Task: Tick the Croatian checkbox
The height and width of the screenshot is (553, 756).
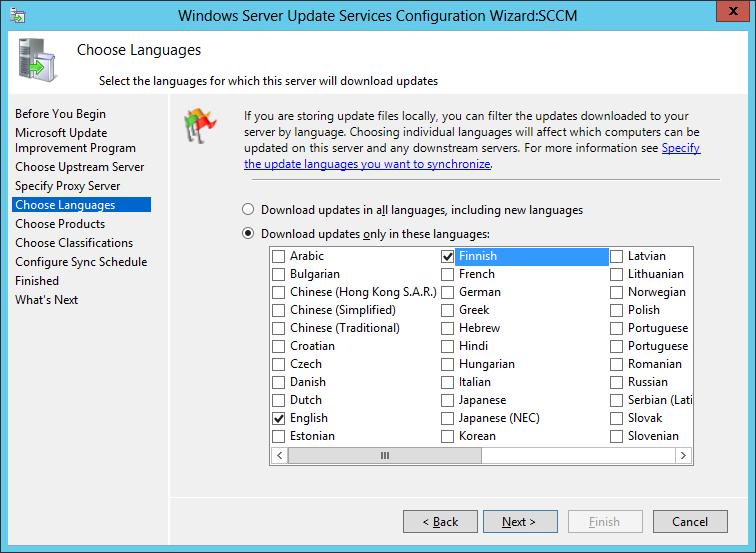Action: click(x=279, y=346)
